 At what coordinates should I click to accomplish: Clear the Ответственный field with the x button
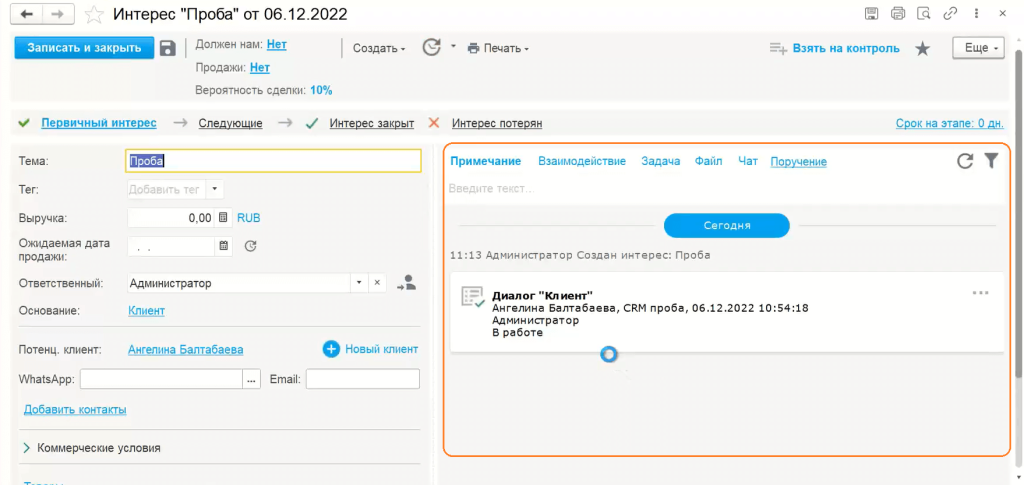pos(377,283)
